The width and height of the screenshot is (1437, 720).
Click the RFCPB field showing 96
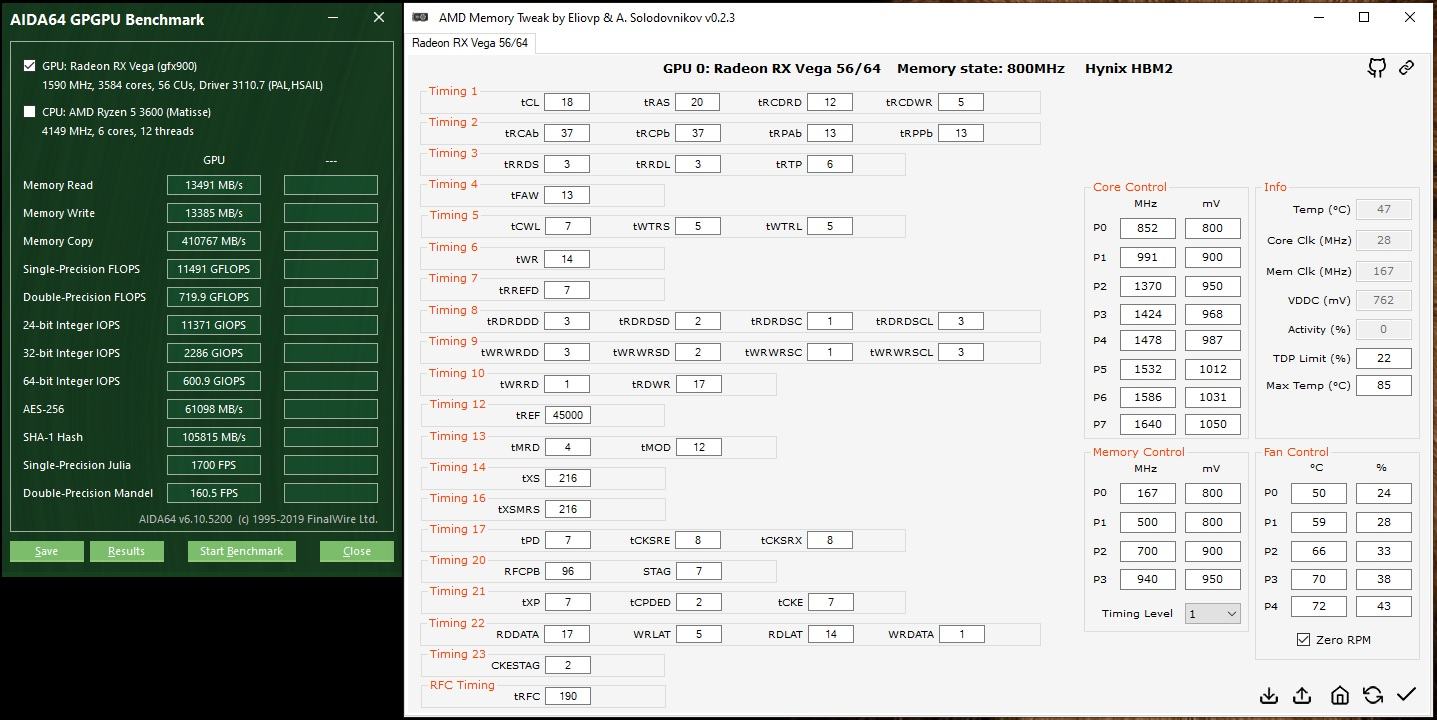[x=567, y=571]
